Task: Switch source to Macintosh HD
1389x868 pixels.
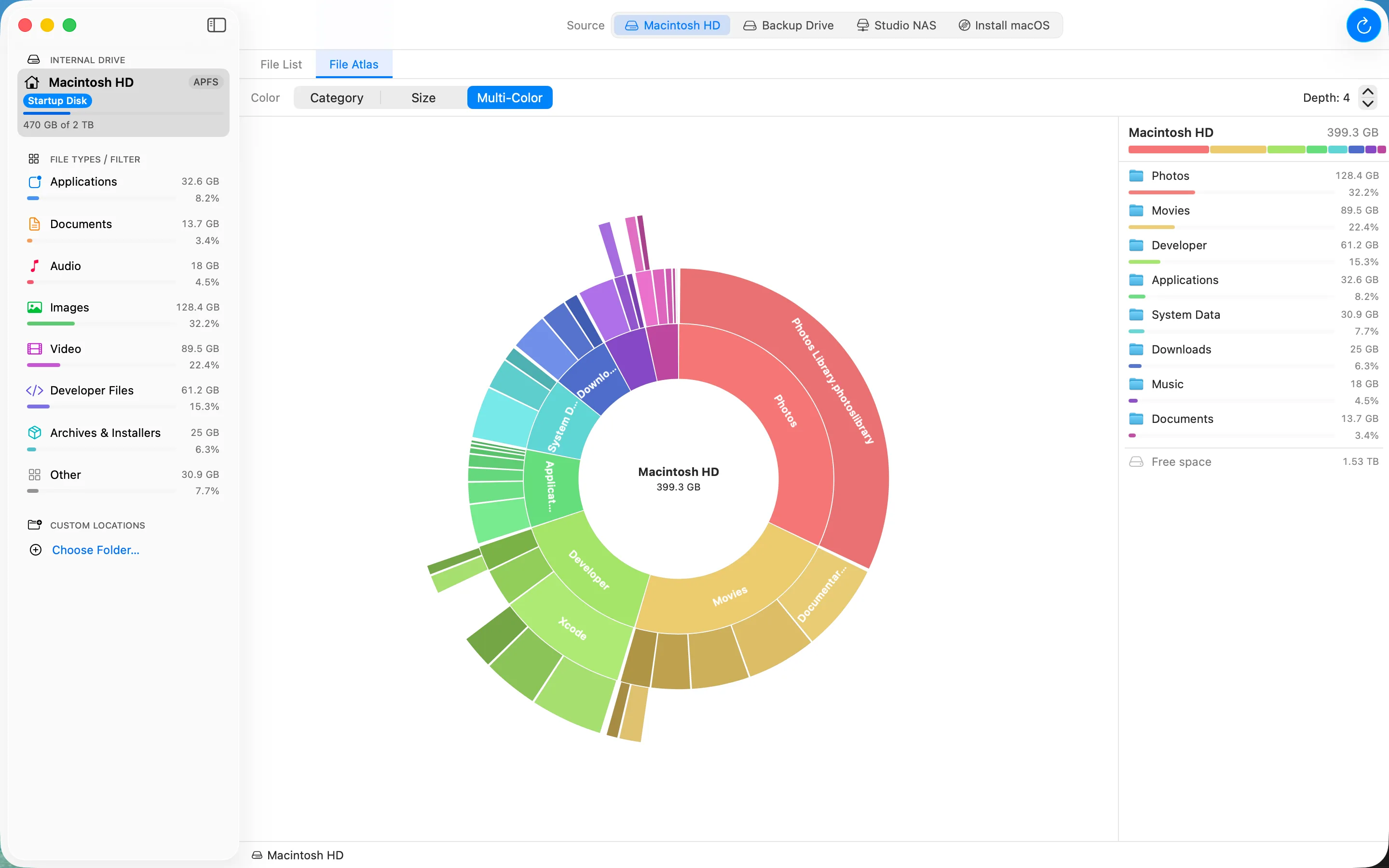Action: click(672, 25)
